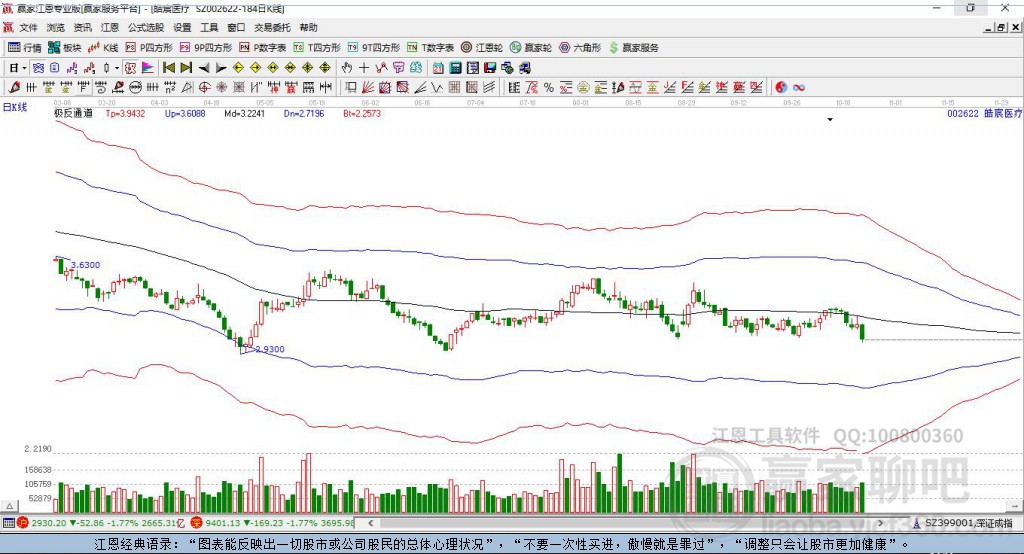1024x554 pixels.
Task: Click the zigzag wave line icon
Action: pyautogui.click(x=437, y=88)
